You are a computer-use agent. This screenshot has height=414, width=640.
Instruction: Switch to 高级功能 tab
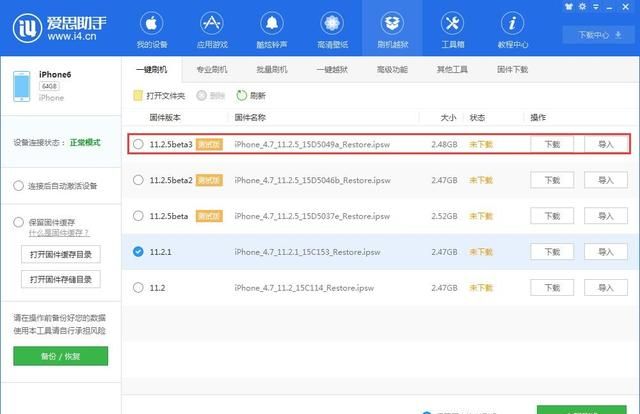click(392, 69)
